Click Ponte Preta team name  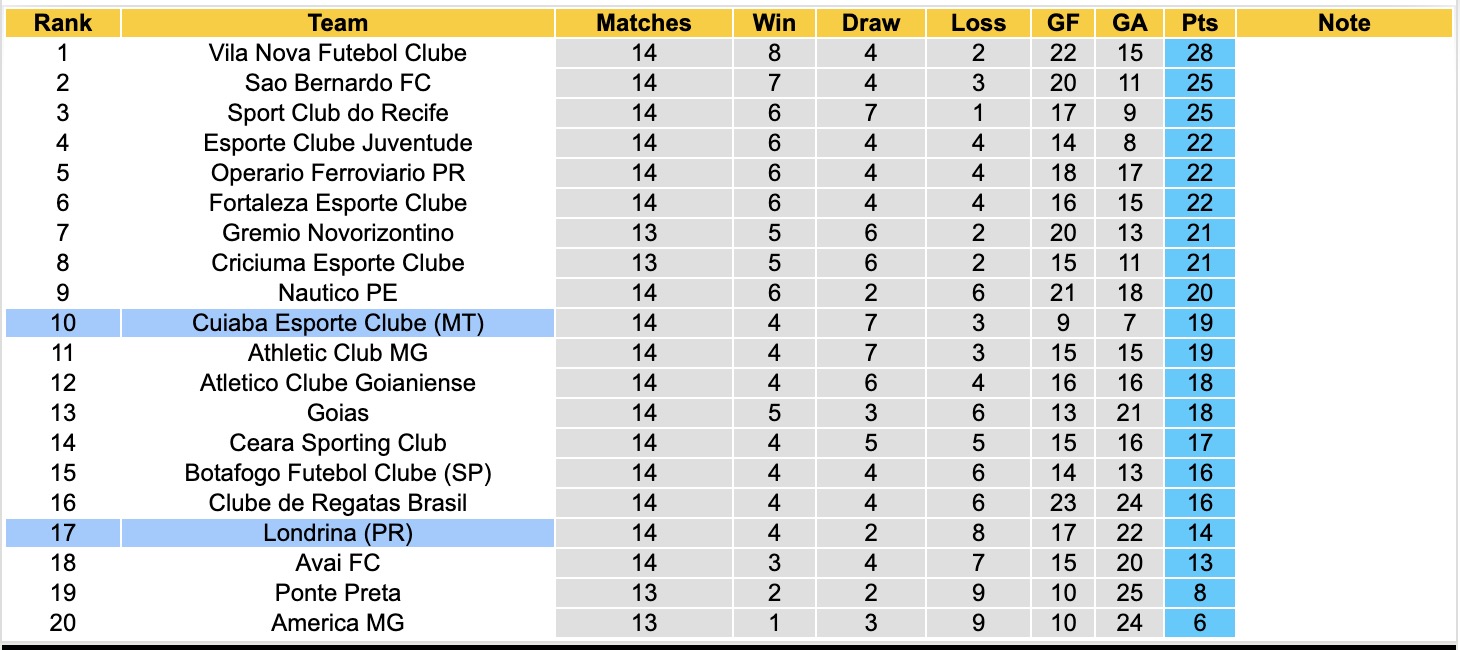[338, 593]
